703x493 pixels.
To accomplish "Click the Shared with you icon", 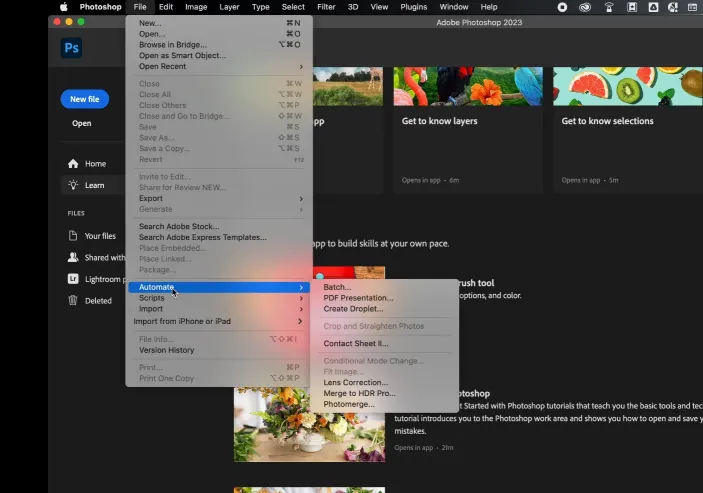I will tap(73, 257).
